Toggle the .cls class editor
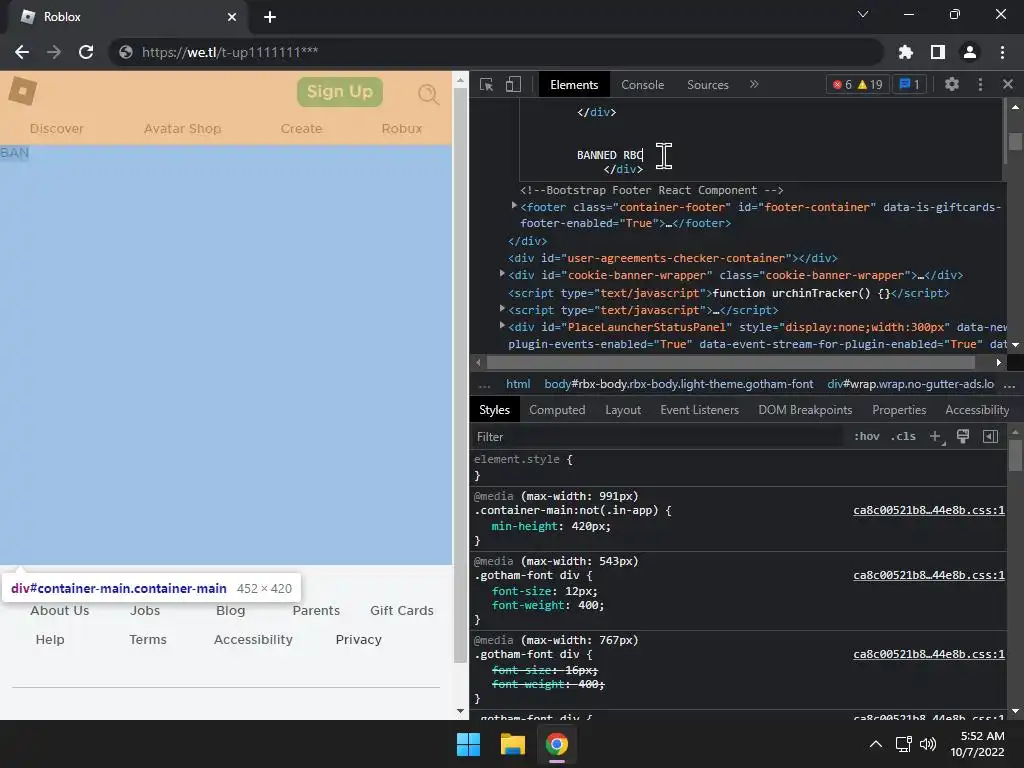The image size is (1024, 768). (x=903, y=436)
